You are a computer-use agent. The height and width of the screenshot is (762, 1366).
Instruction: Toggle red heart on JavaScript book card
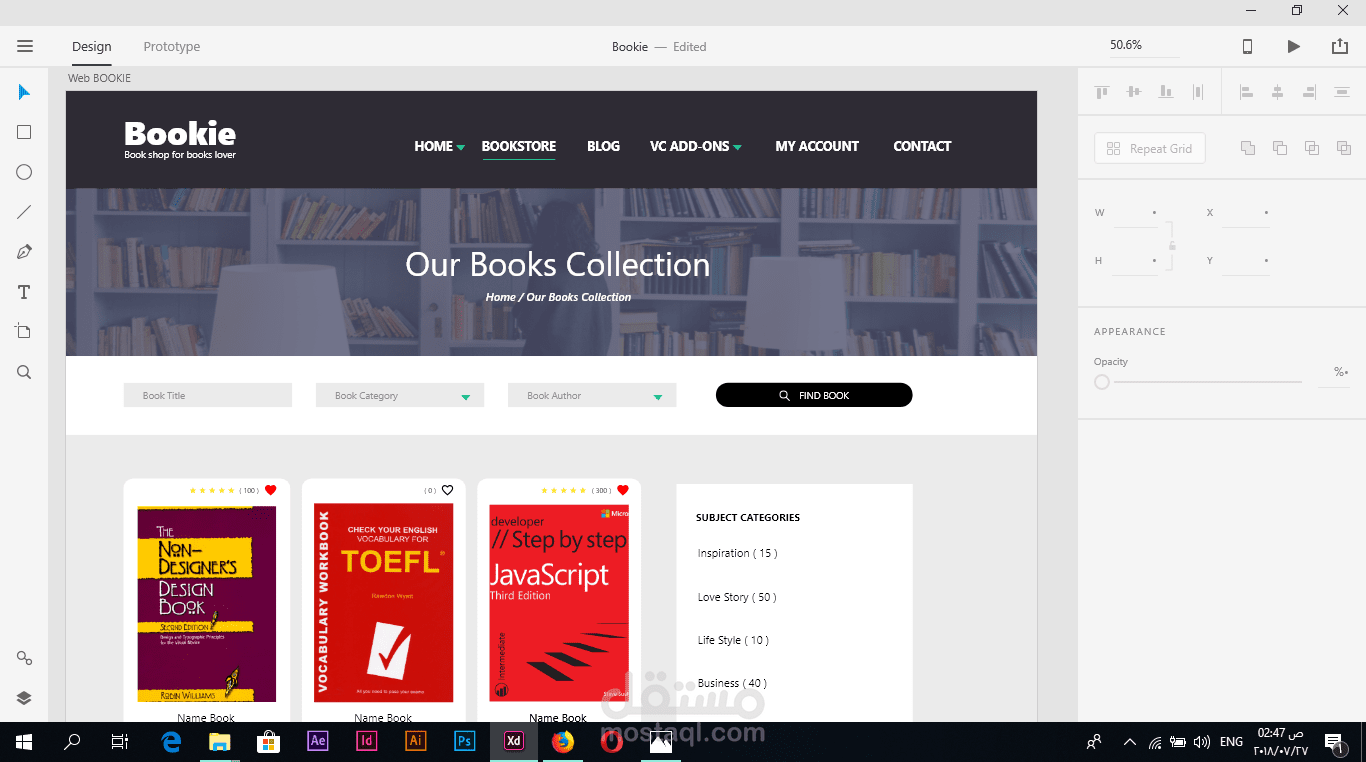pyautogui.click(x=622, y=490)
